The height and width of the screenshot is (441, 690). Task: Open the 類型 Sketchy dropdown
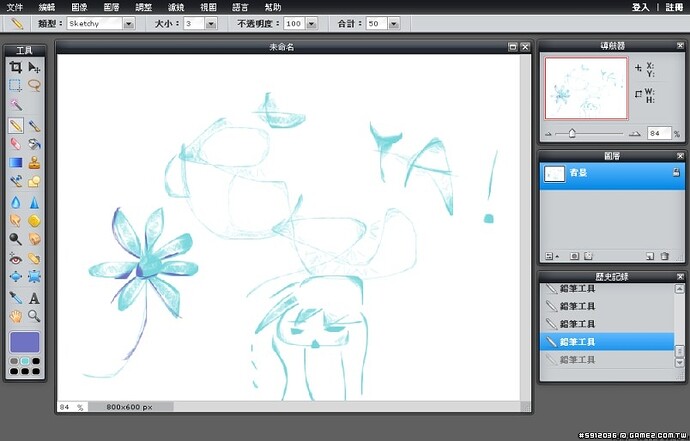pyautogui.click(x=128, y=22)
